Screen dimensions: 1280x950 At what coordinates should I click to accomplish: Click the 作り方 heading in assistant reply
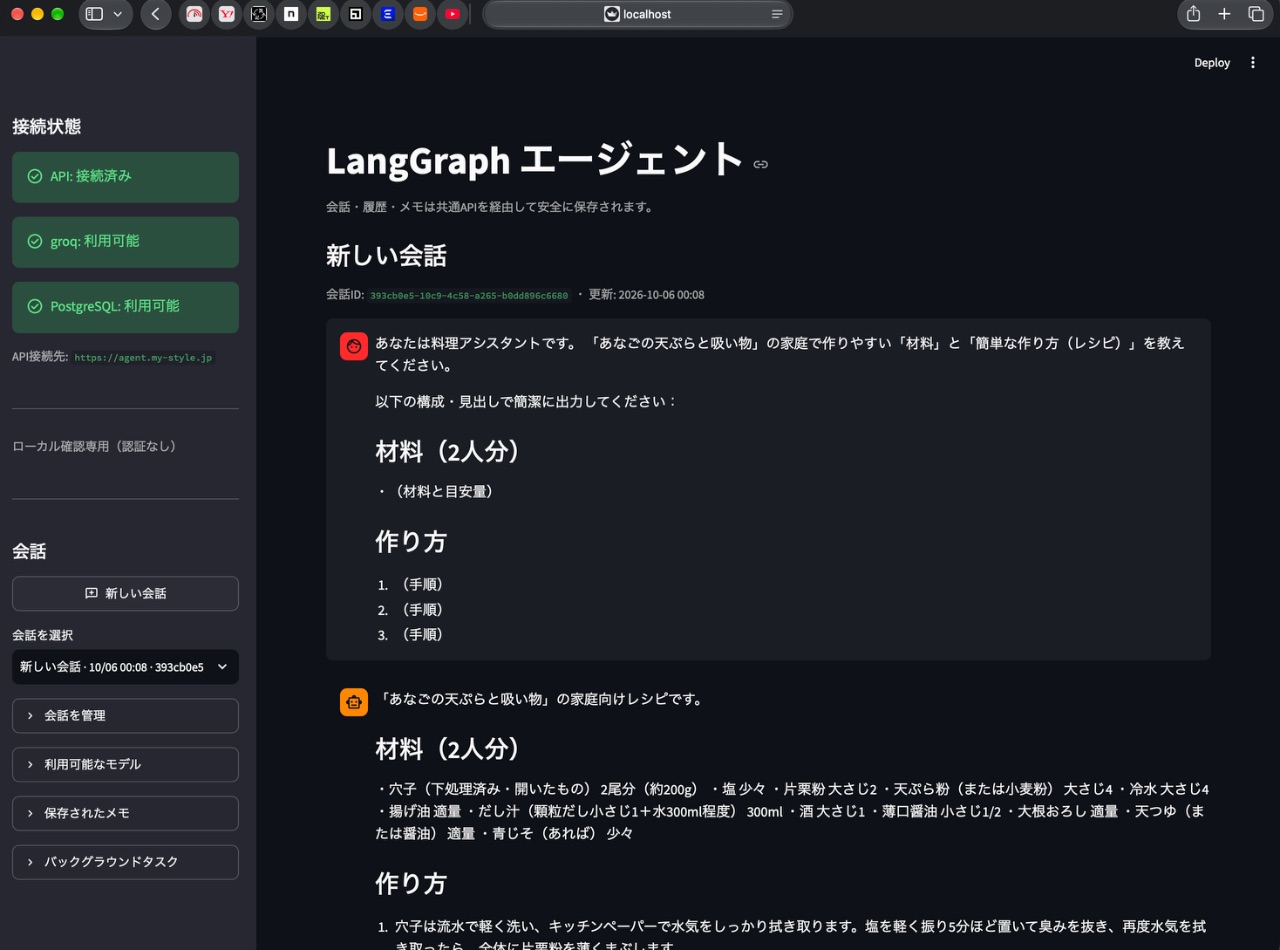[x=411, y=883]
